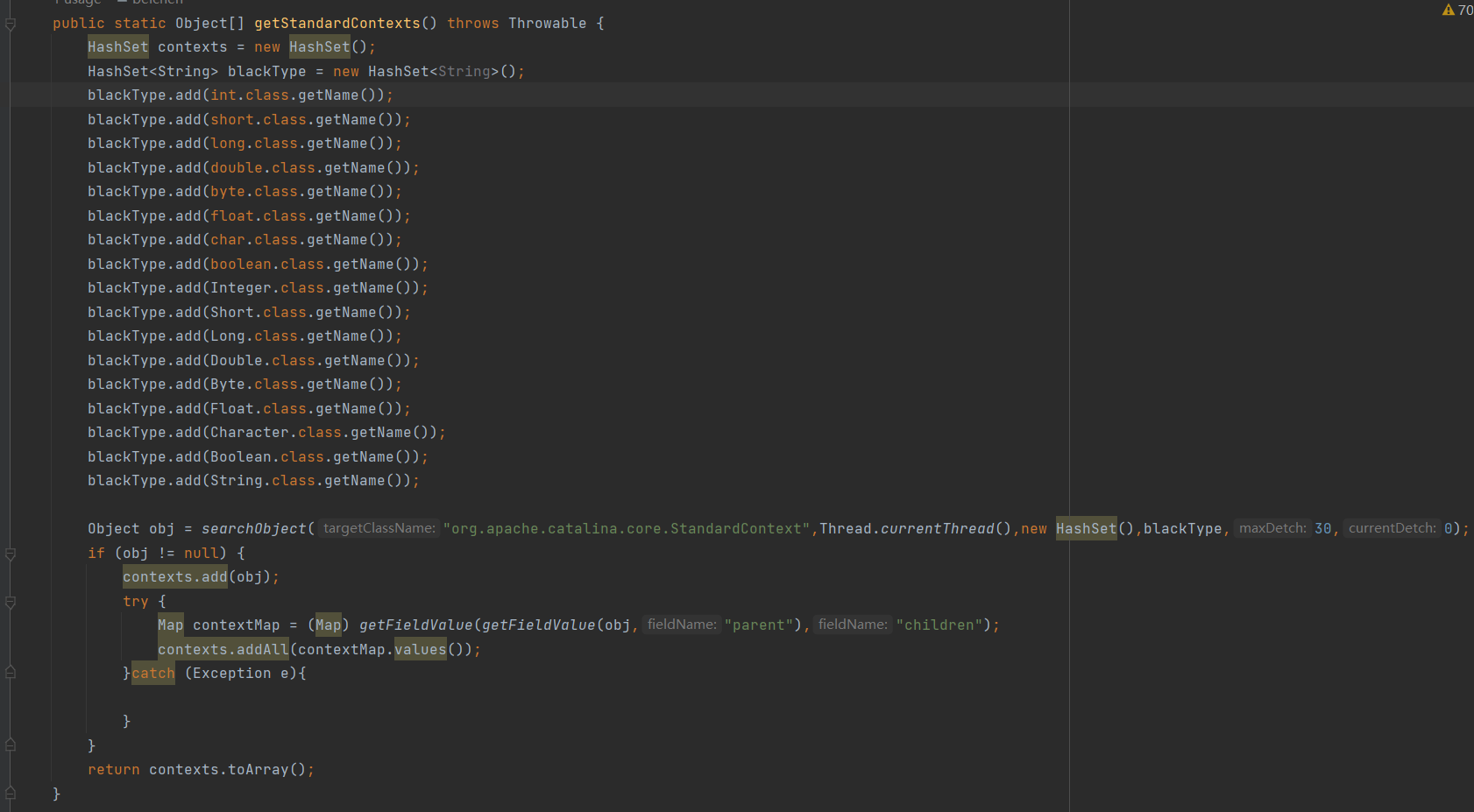This screenshot has width=1474, height=812.
Task: Click the byte.class line
Action: 244,192
